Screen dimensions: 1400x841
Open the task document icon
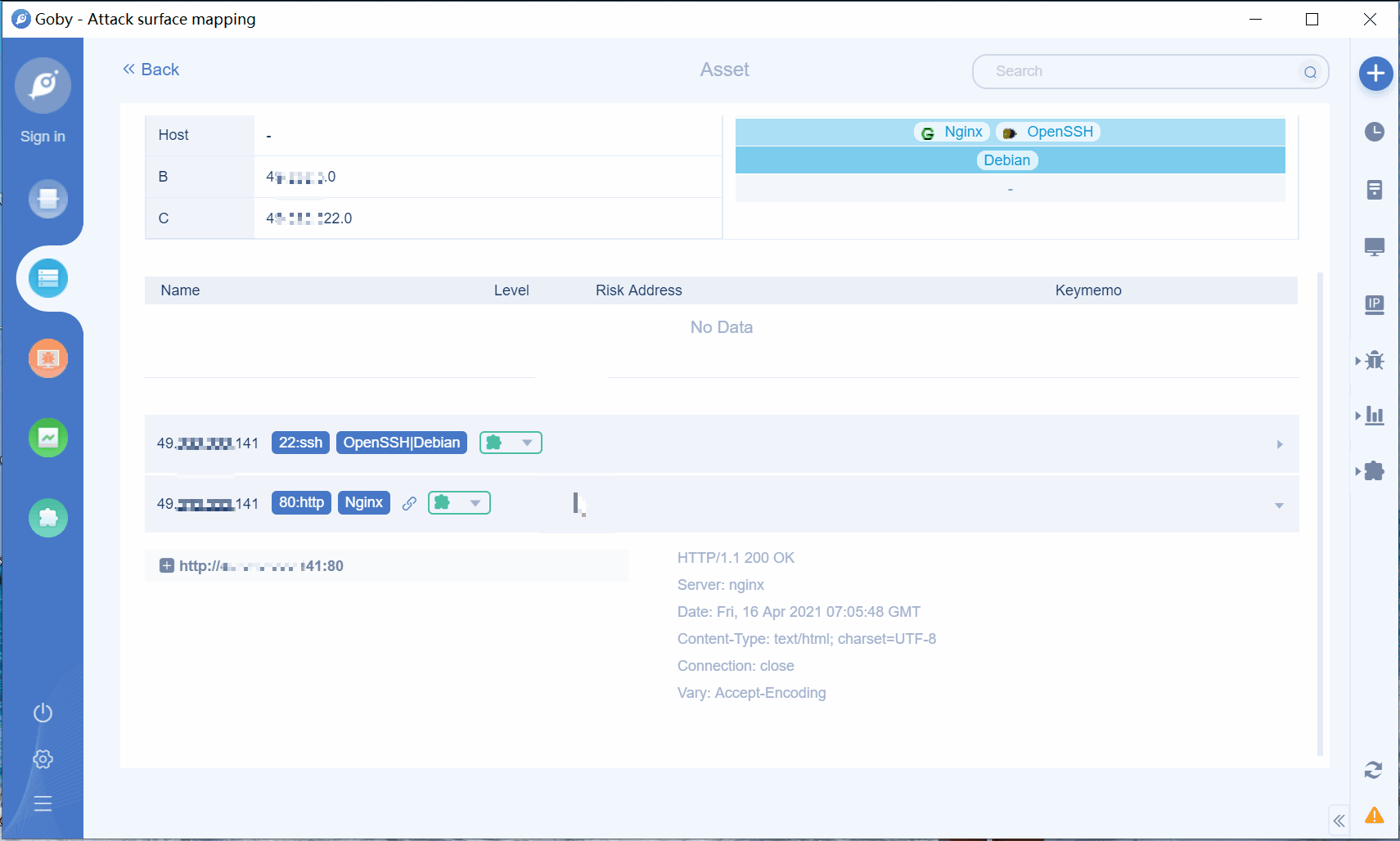[x=1375, y=190]
